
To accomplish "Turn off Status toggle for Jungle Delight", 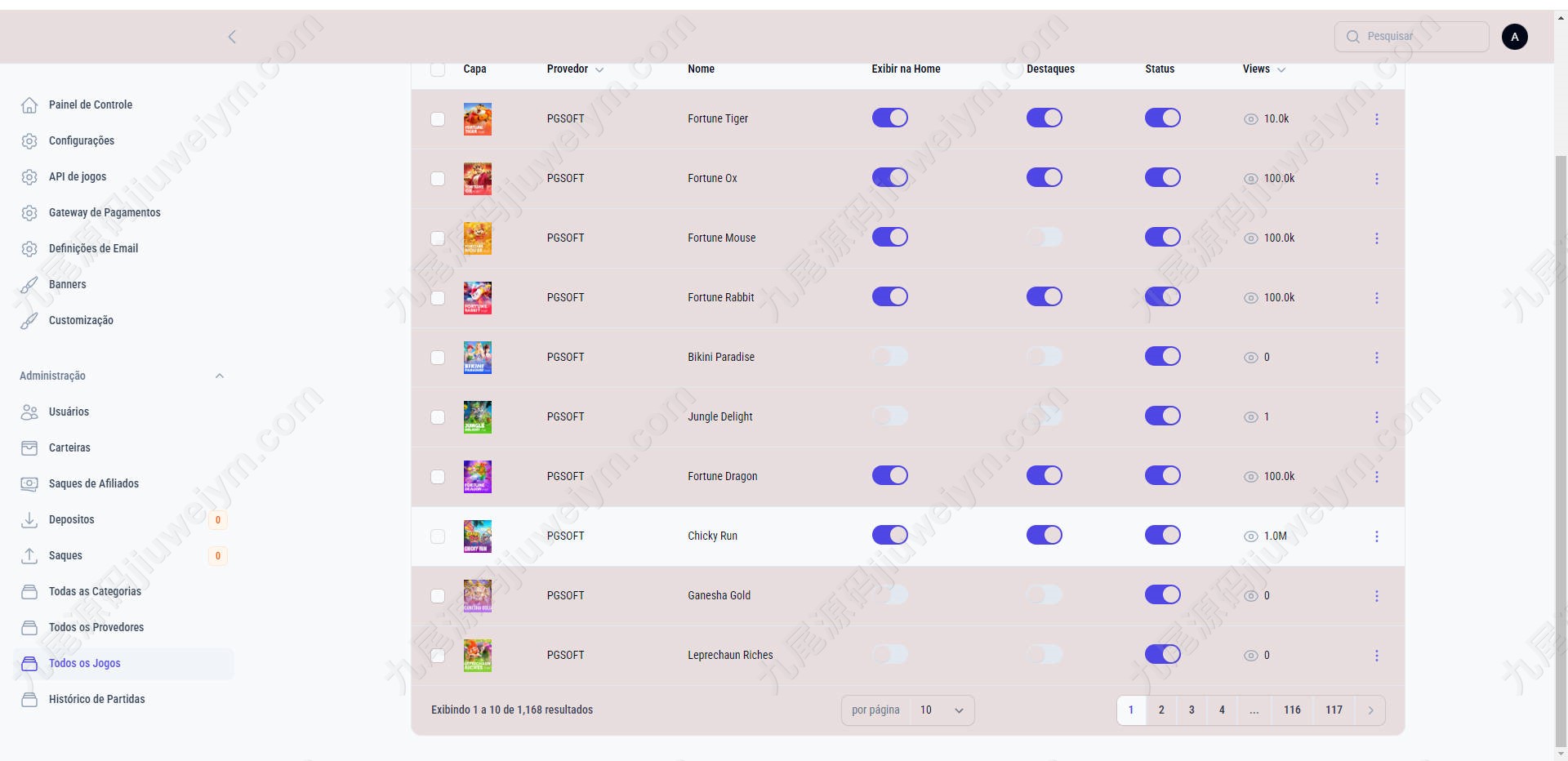I will click(x=1163, y=416).
